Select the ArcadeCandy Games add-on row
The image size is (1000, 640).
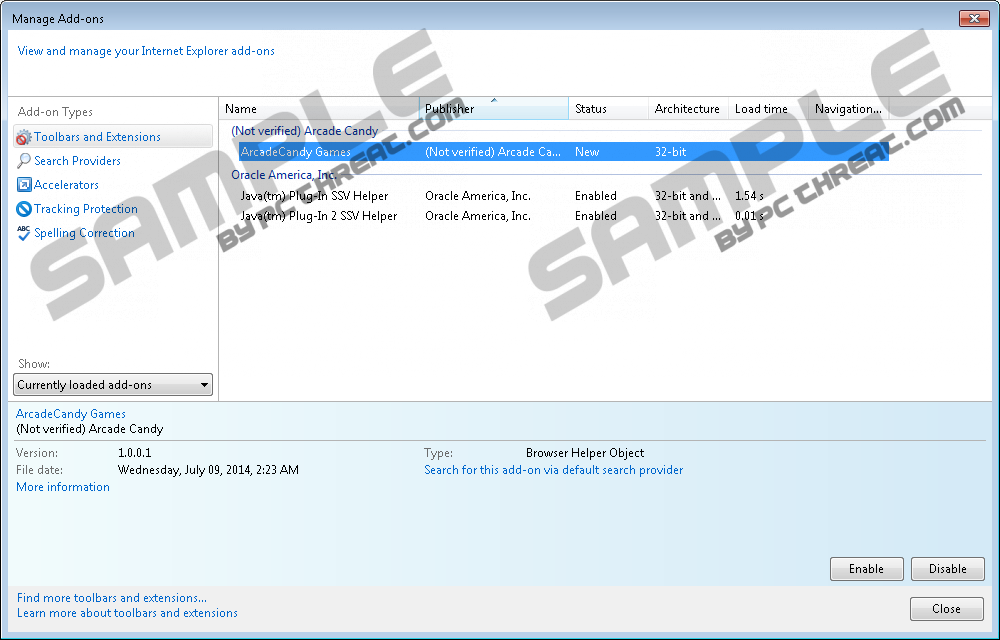click(x=296, y=152)
